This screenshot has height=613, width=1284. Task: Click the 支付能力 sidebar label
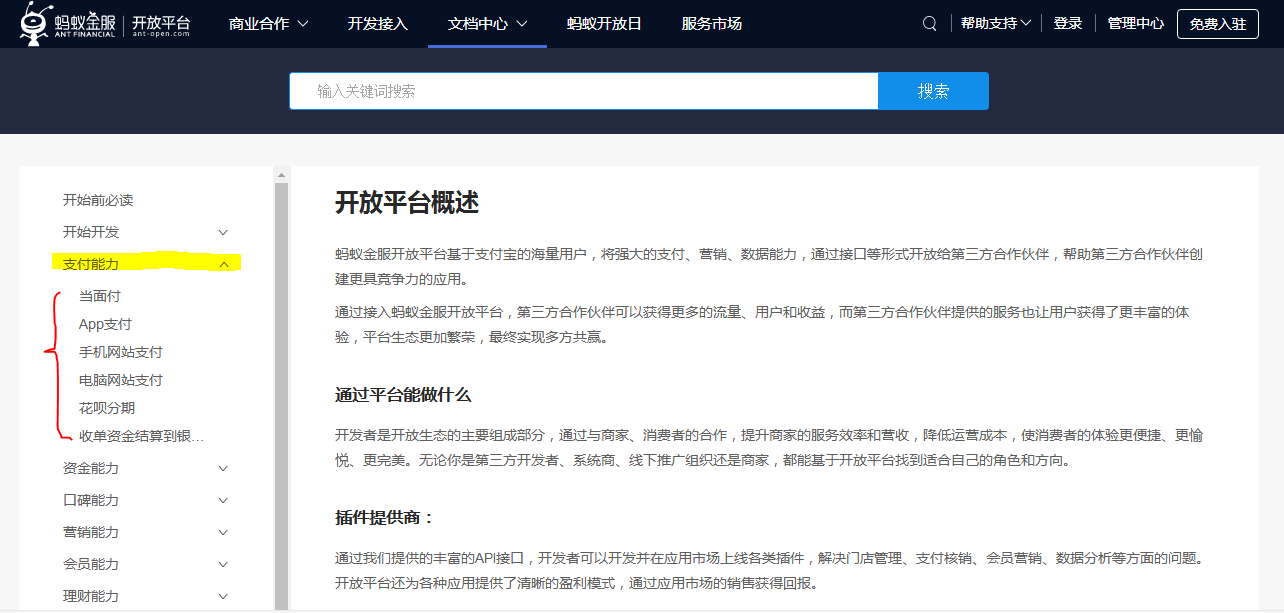91,264
